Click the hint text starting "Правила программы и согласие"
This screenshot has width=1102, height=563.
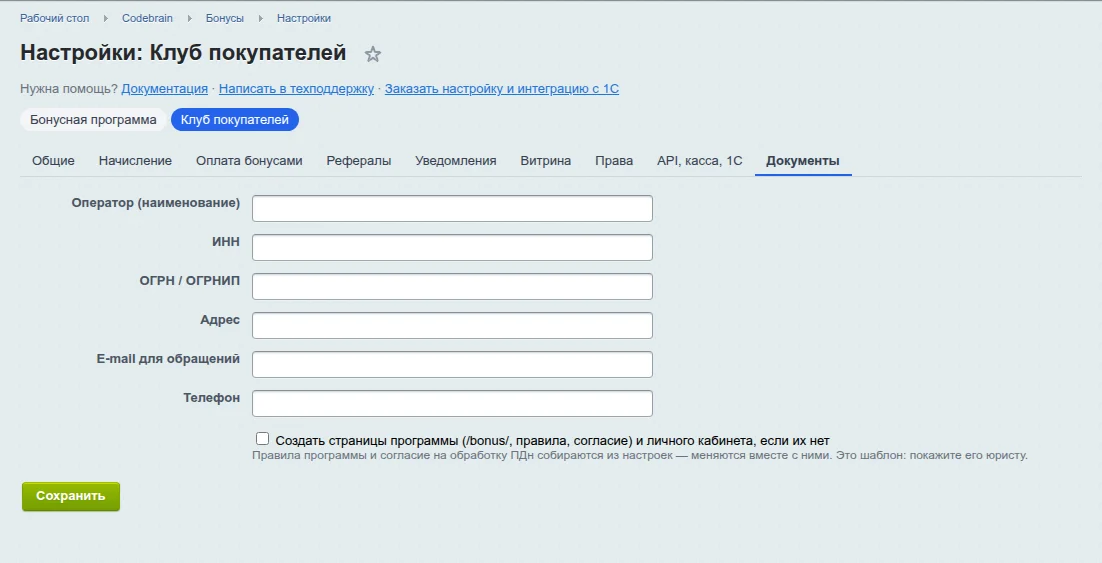pos(640,455)
